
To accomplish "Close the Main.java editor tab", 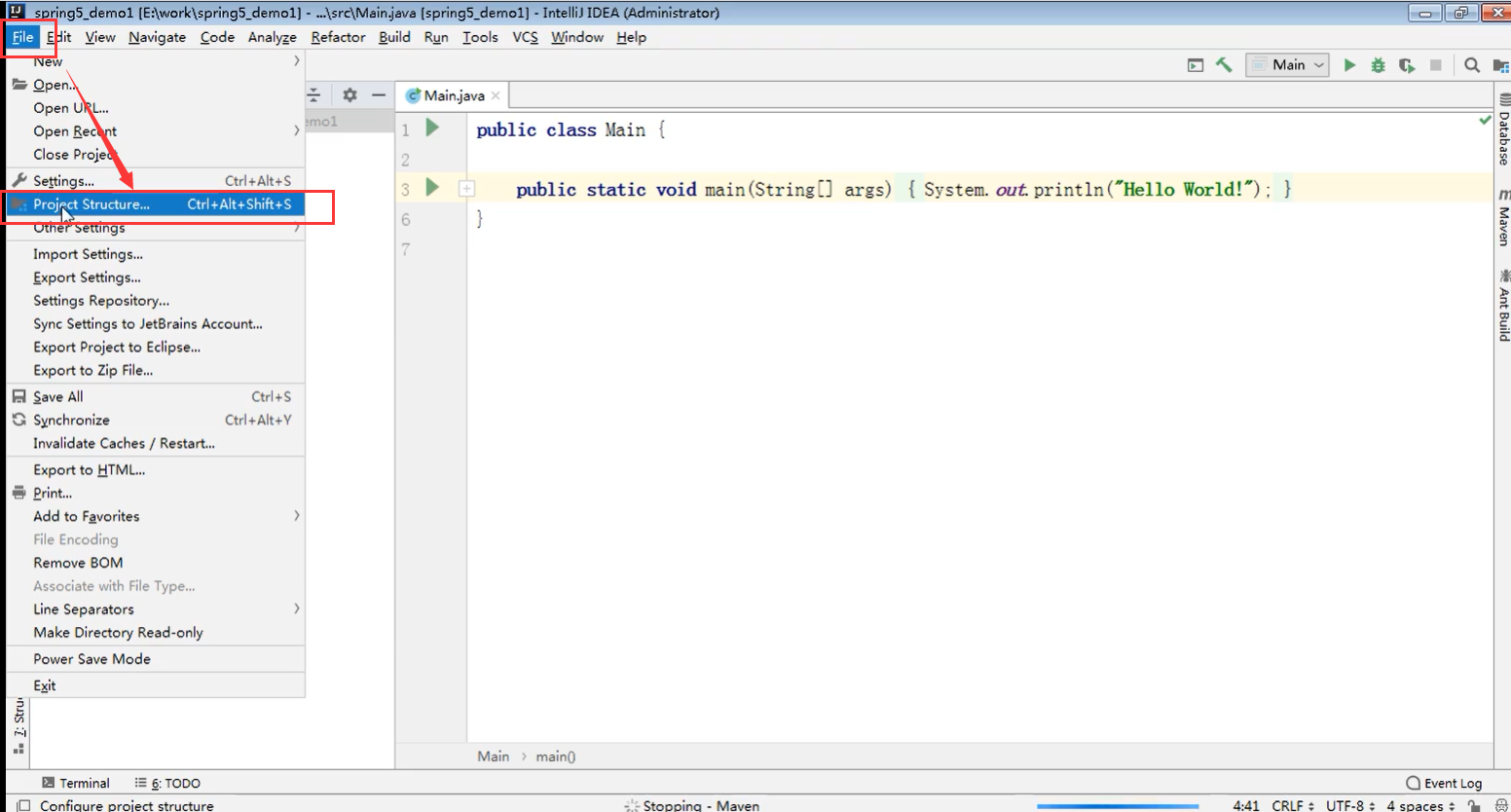I will tap(496, 95).
